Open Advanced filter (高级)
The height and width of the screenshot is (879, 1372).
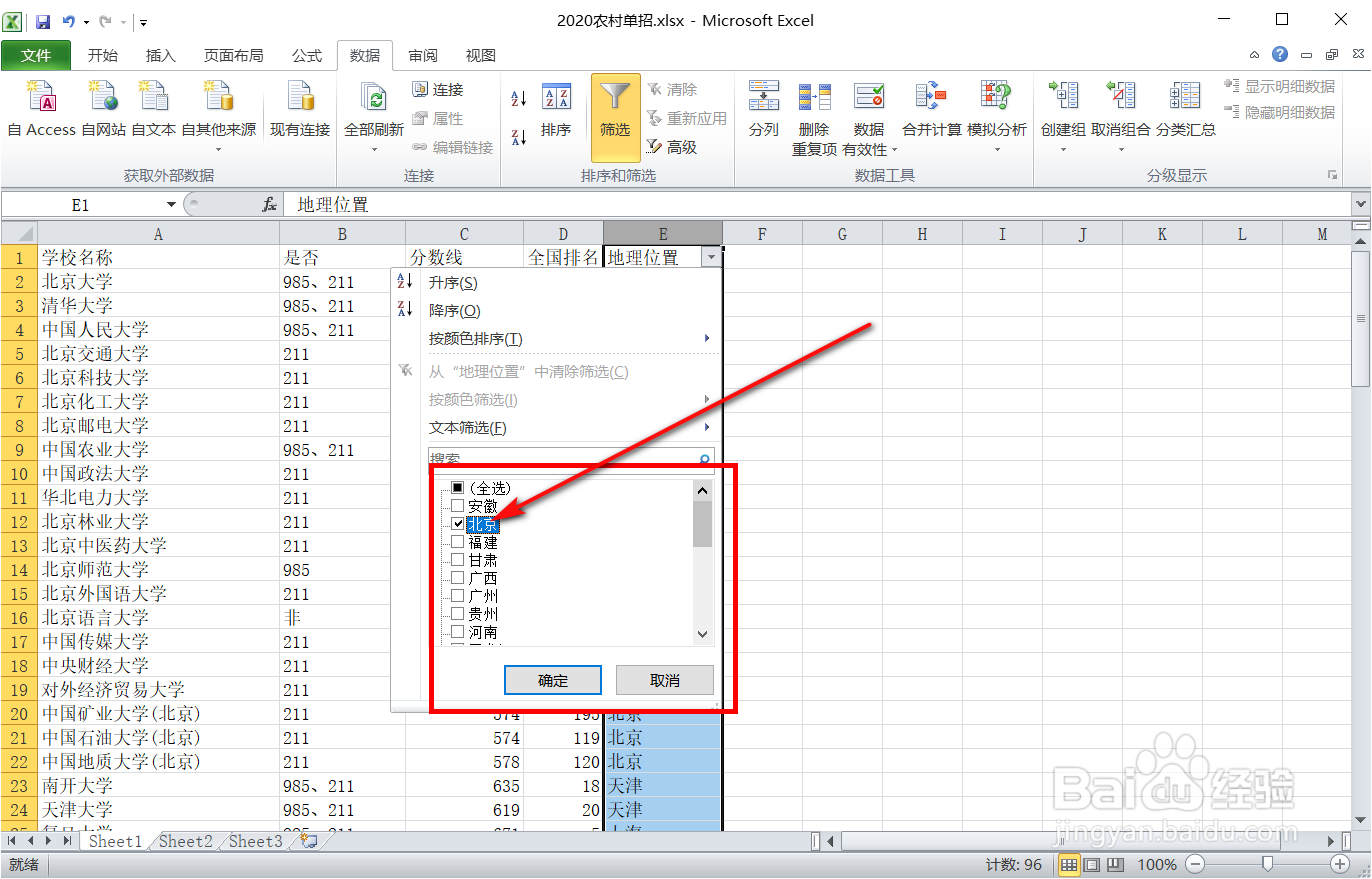coord(672,147)
